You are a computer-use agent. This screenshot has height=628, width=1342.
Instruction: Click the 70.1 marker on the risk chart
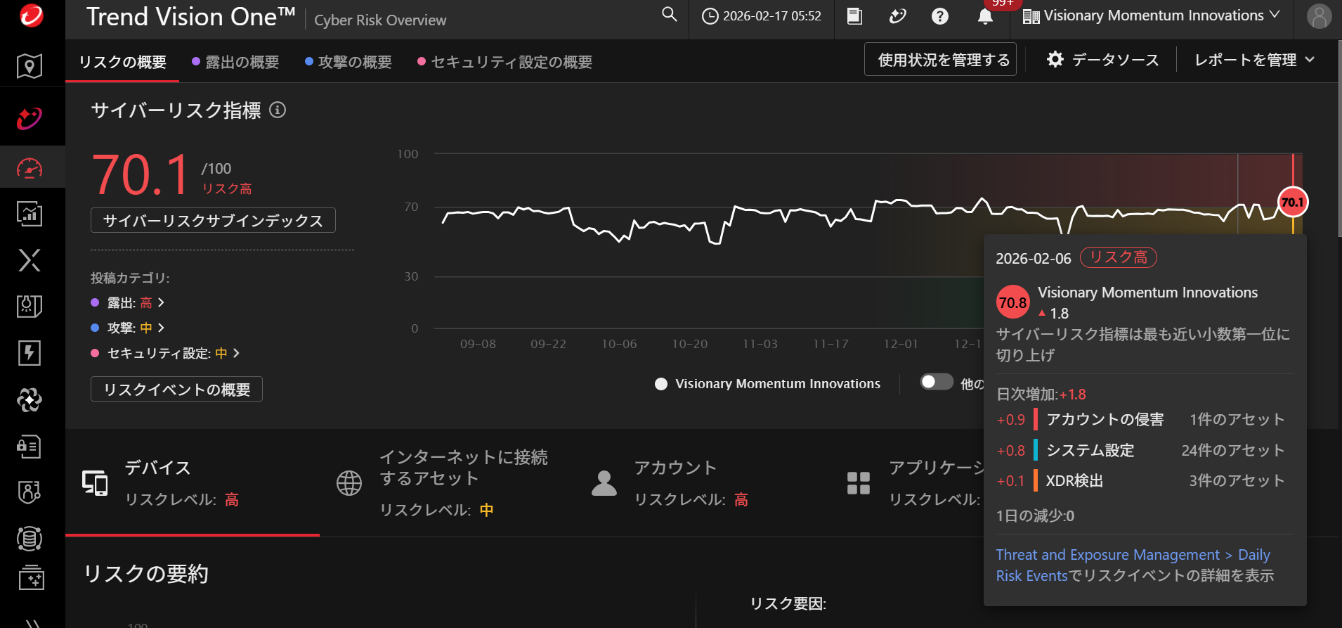(1292, 202)
